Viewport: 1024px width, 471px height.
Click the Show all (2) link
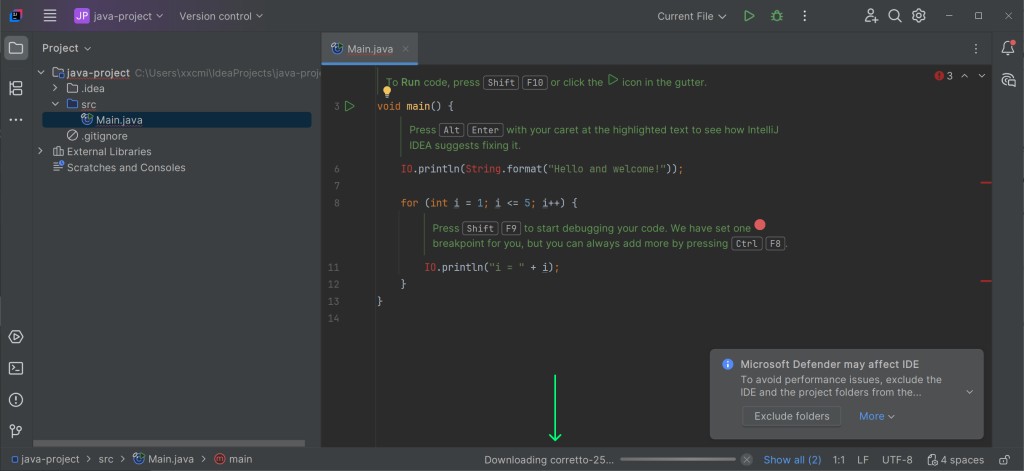792,460
